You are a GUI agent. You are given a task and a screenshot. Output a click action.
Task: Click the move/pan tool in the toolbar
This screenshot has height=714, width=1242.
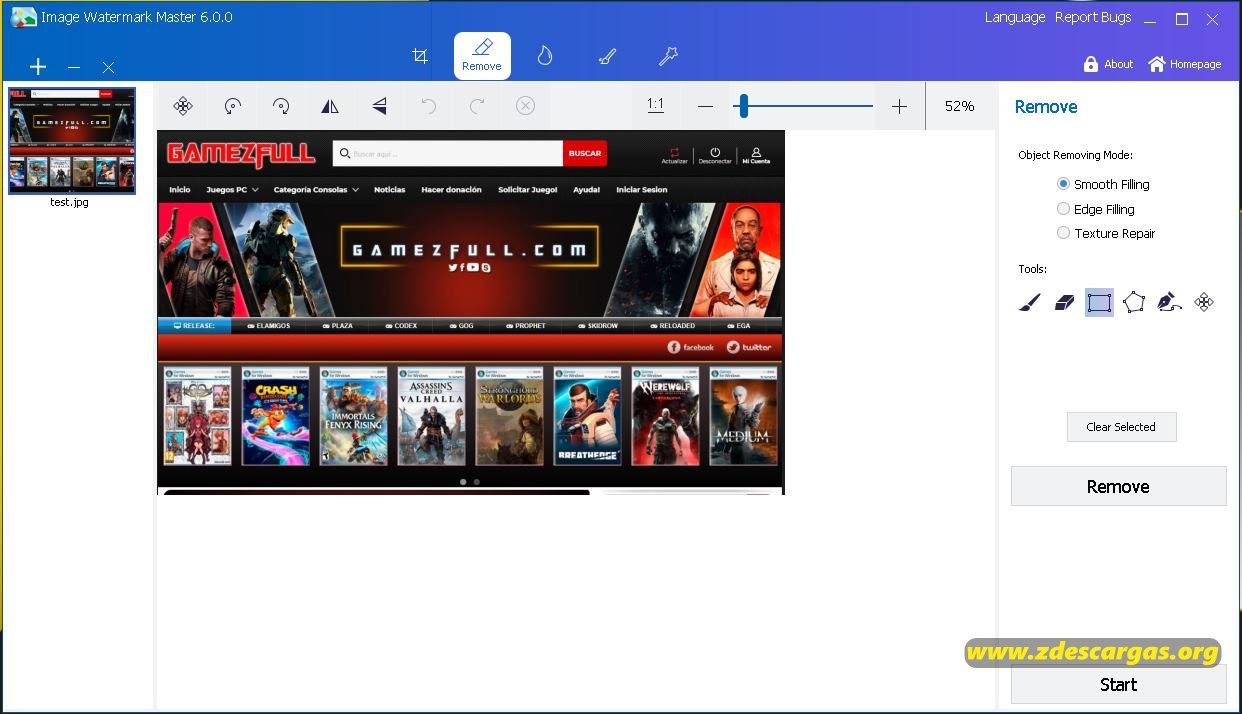(183, 106)
